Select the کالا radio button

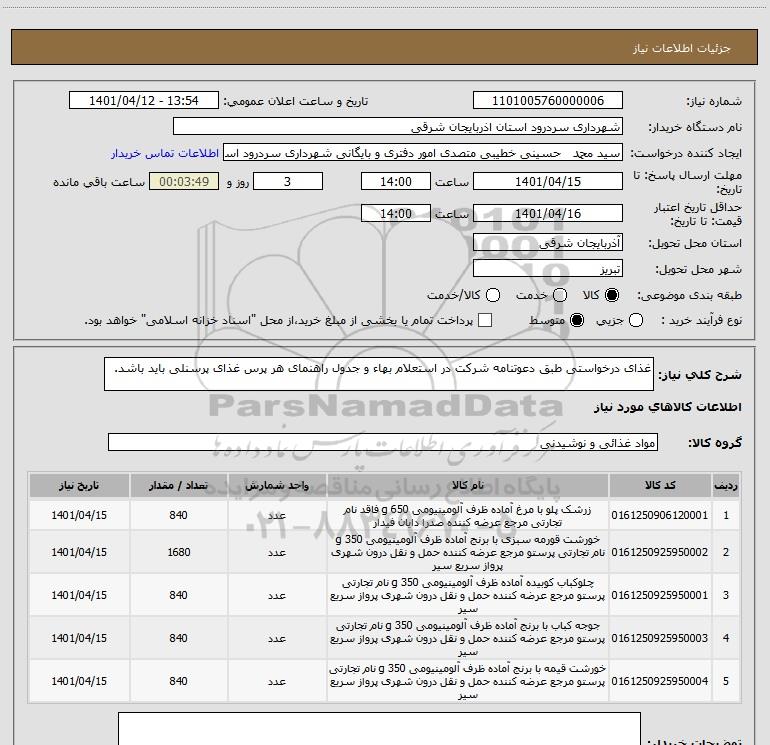[612, 295]
